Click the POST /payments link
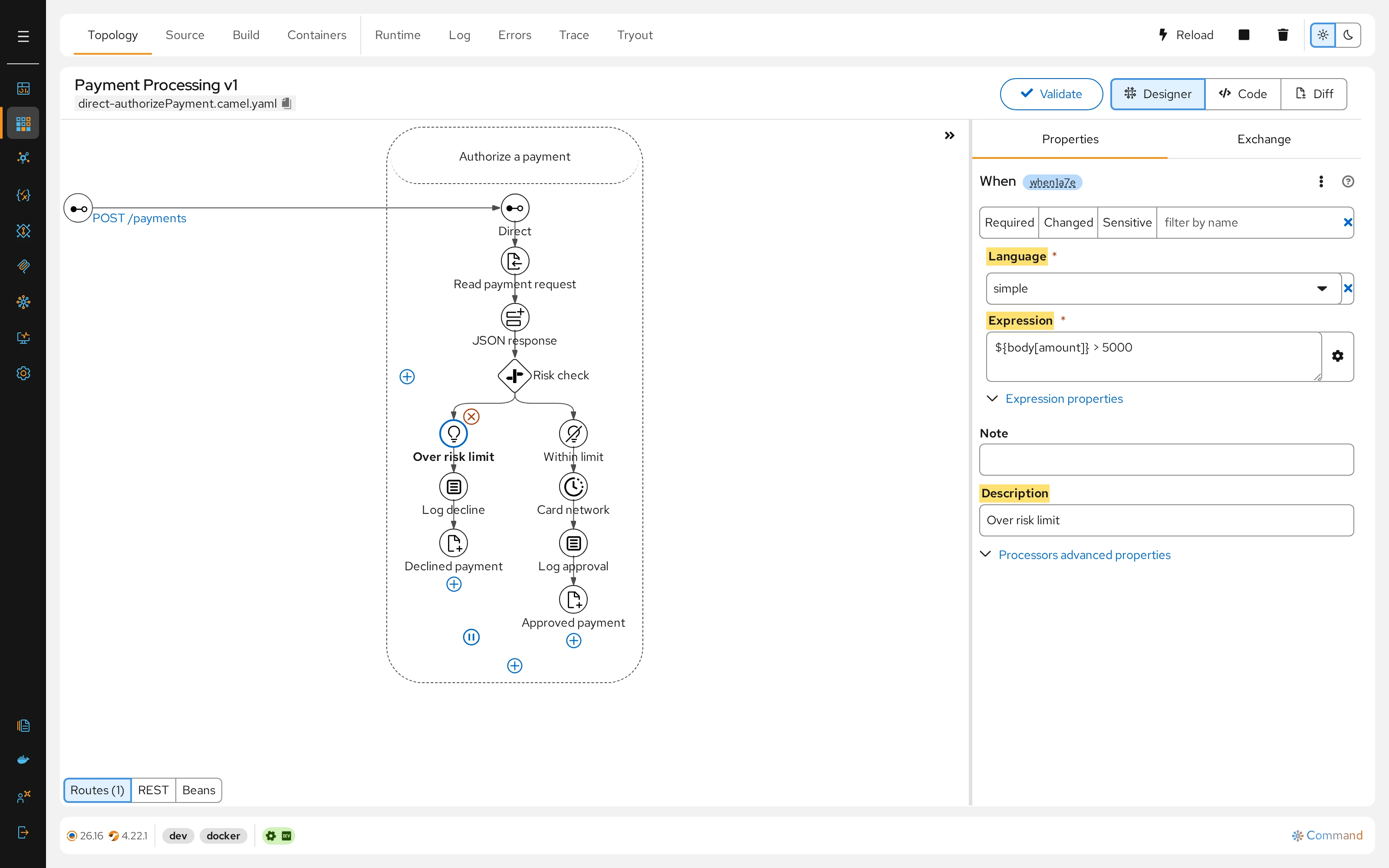Image resolution: width=1389 pixels, height=868 pixels. (x=139, y=218)
